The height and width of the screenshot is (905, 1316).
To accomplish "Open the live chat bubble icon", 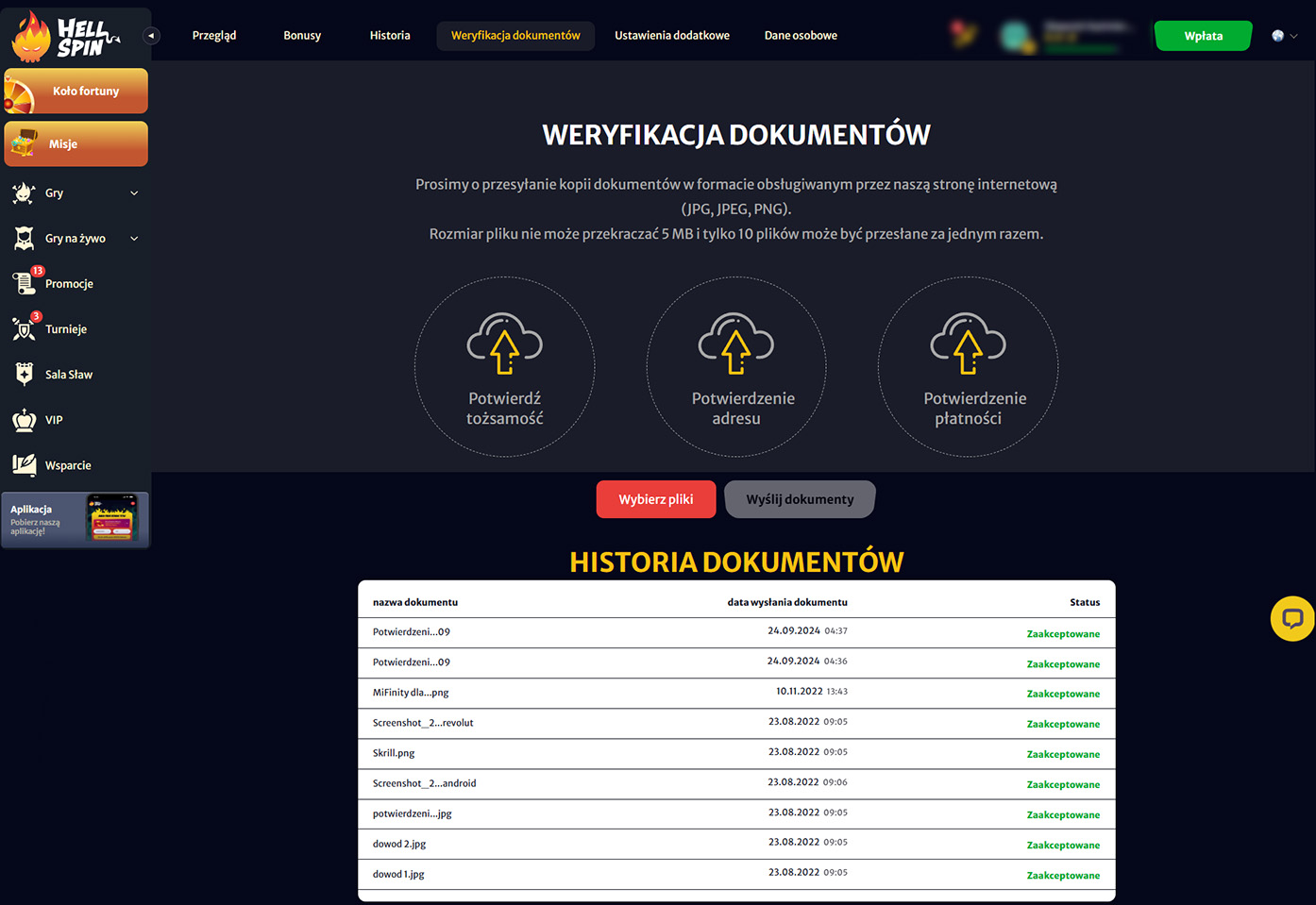I will [1292, 619].
